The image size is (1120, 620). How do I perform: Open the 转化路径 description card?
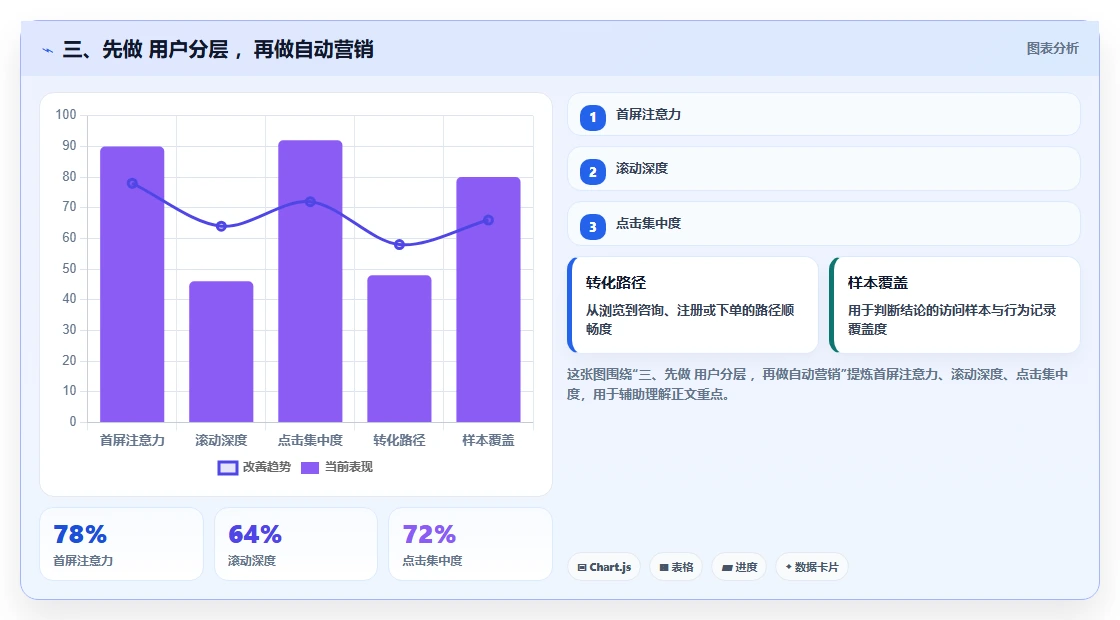[x=692, y=305]
